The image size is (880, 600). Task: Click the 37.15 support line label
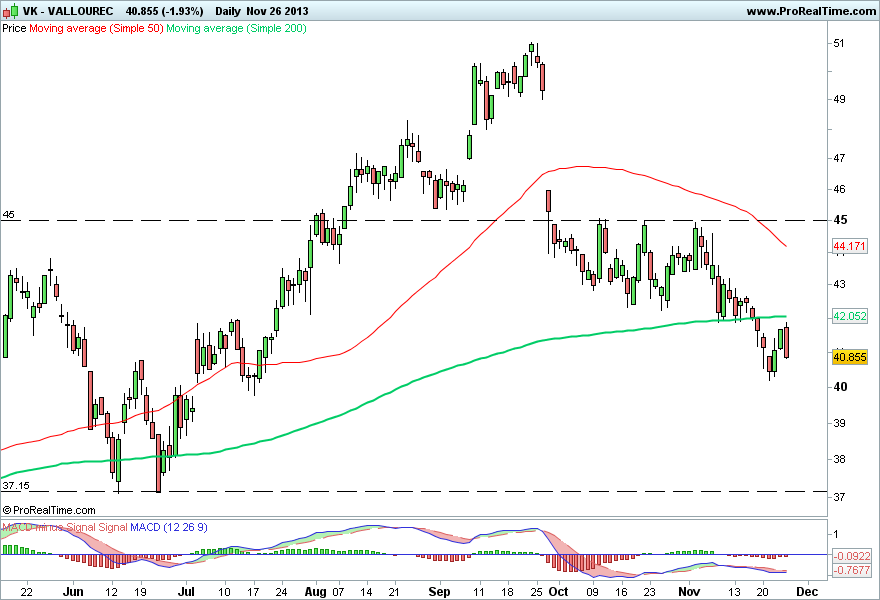16,486
